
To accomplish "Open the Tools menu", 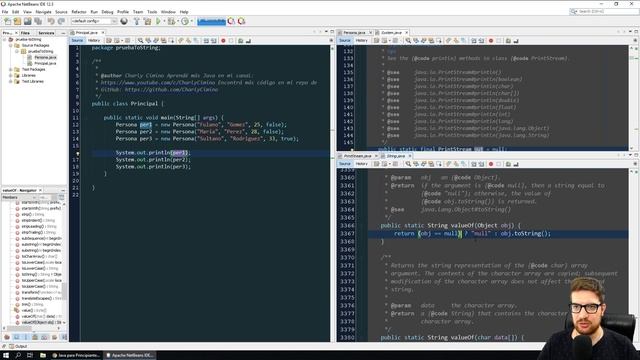I will click(152, 12).
